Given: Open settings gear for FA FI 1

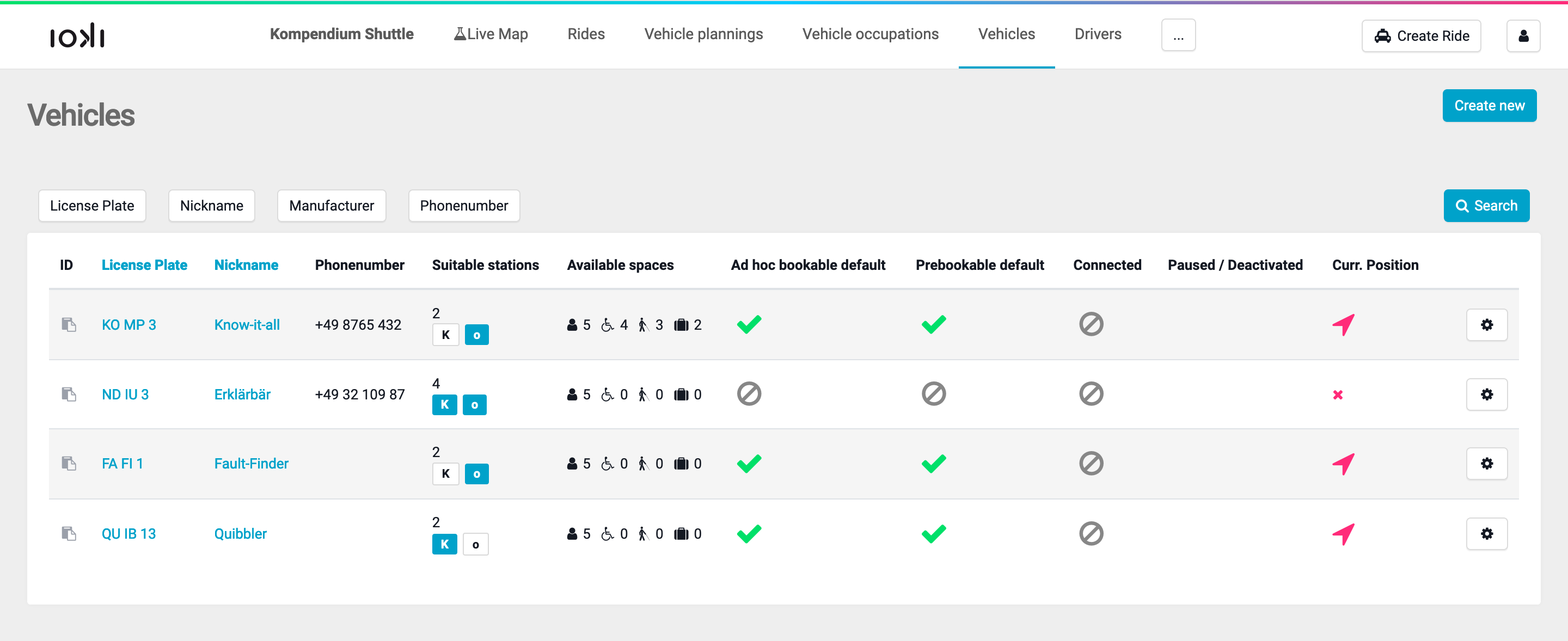Looking at the screenshot, I should point(1486,464).
